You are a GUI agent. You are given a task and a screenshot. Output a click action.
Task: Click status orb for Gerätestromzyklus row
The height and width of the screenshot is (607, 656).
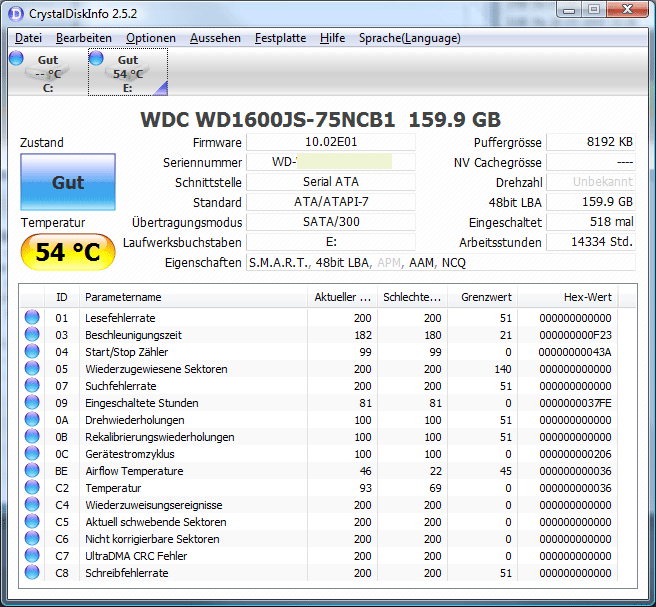click(32, 453)
